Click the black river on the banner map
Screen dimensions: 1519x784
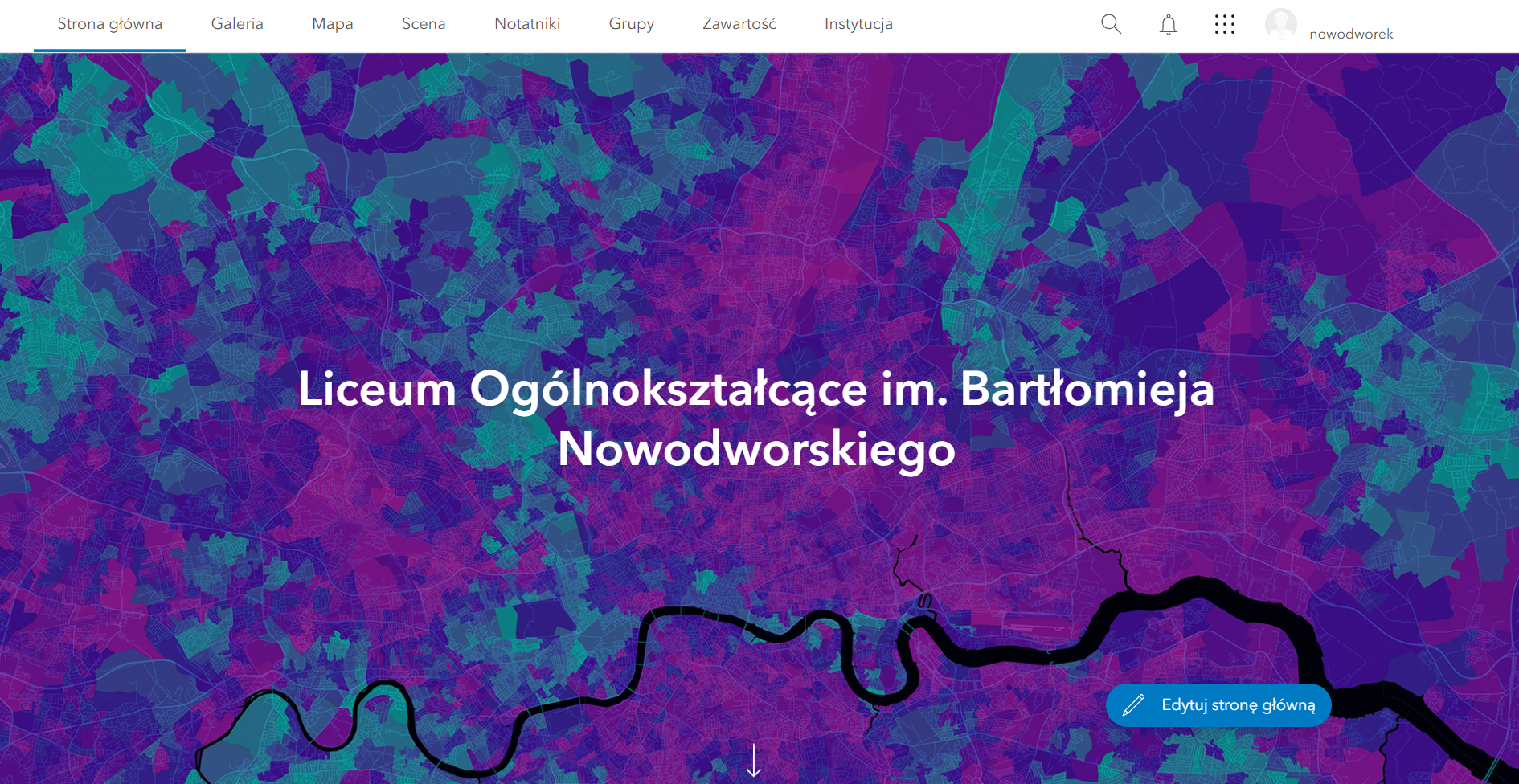pyautogui.click(x=1005, y=655)
